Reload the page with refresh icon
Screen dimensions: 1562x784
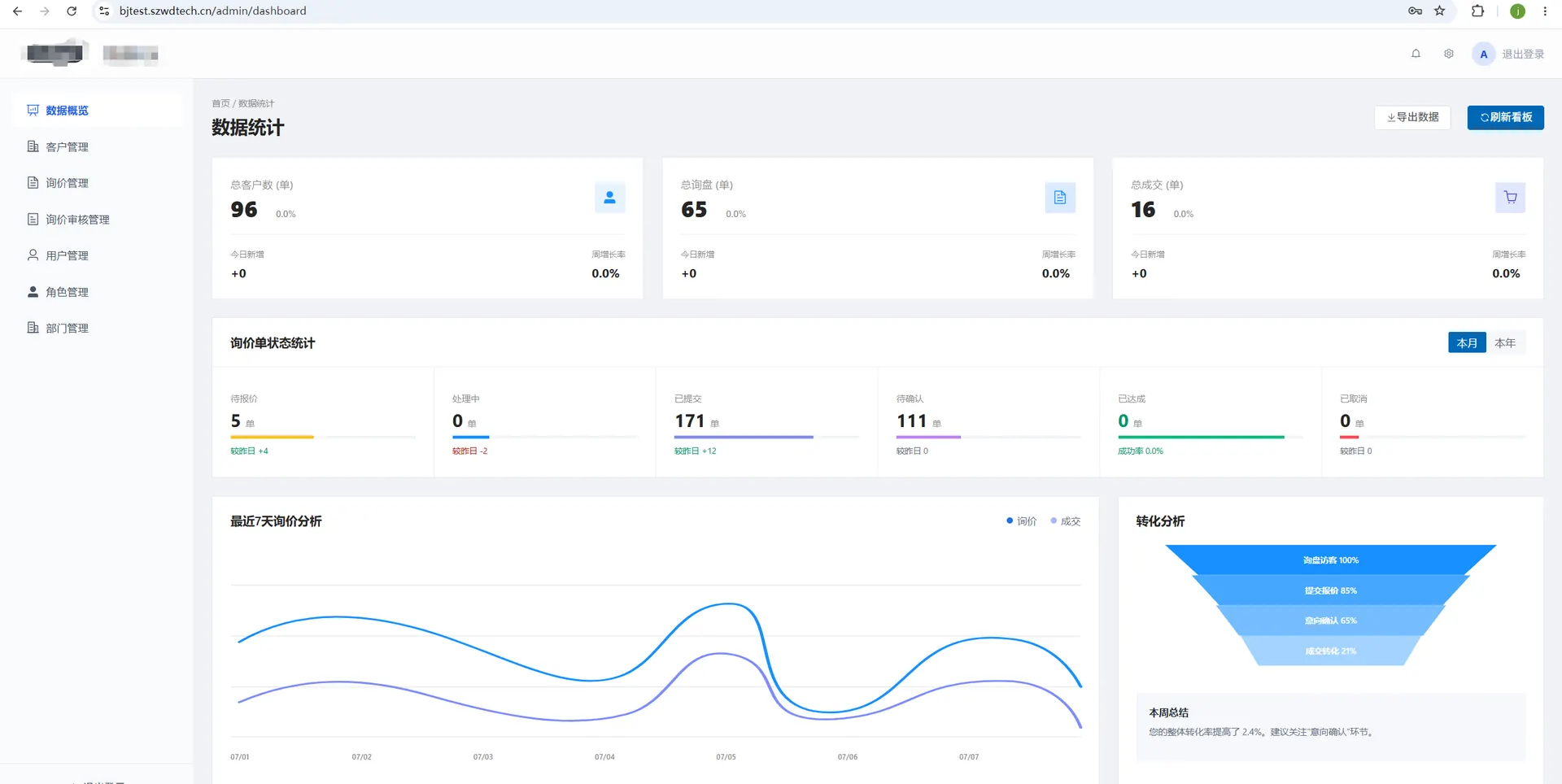(72, 11)
